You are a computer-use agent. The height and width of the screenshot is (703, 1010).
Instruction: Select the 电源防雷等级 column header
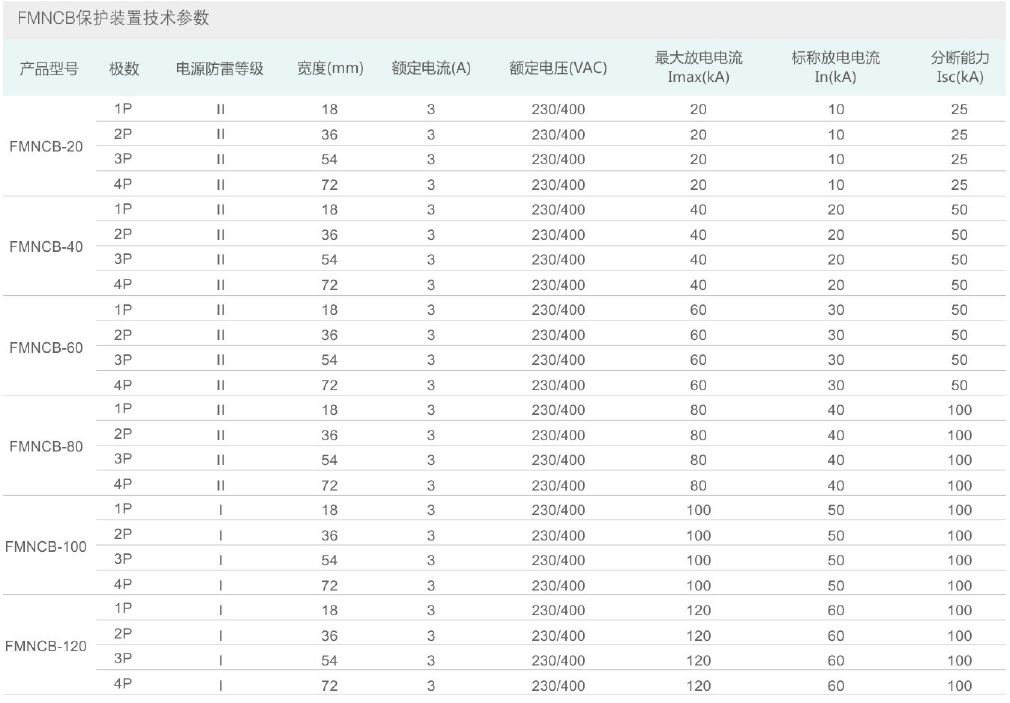[219, 68]
